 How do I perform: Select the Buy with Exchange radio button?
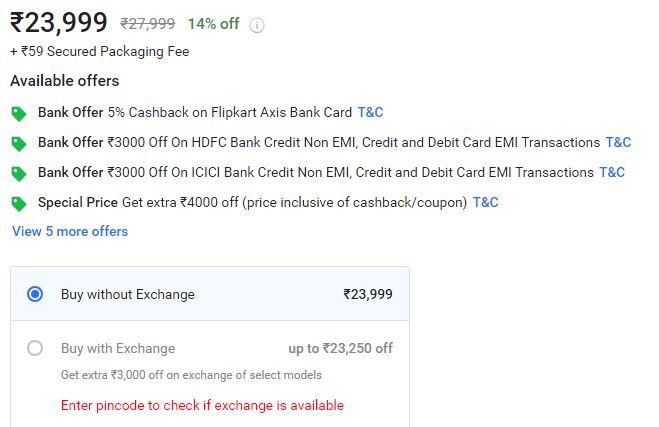pos(35,348)
